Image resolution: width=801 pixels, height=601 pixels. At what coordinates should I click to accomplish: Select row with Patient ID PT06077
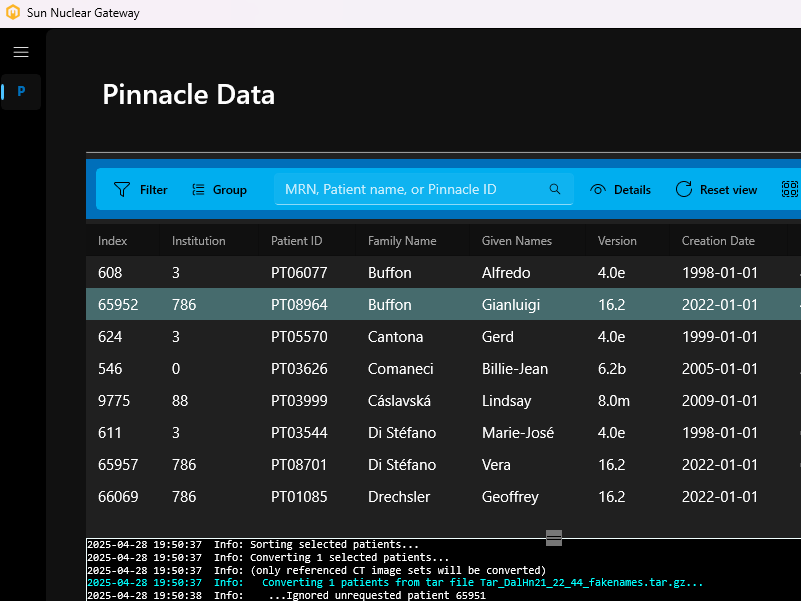443,272
